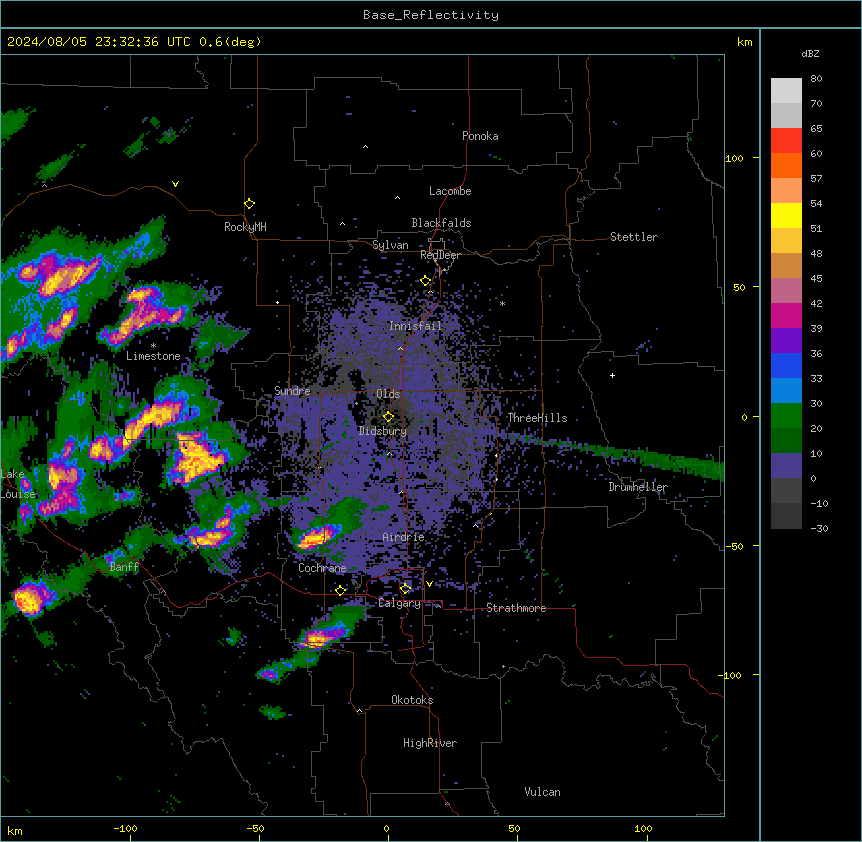862x842 pixels.
Task: Click the white asterisk marker above Limestone
Action: 153,346
